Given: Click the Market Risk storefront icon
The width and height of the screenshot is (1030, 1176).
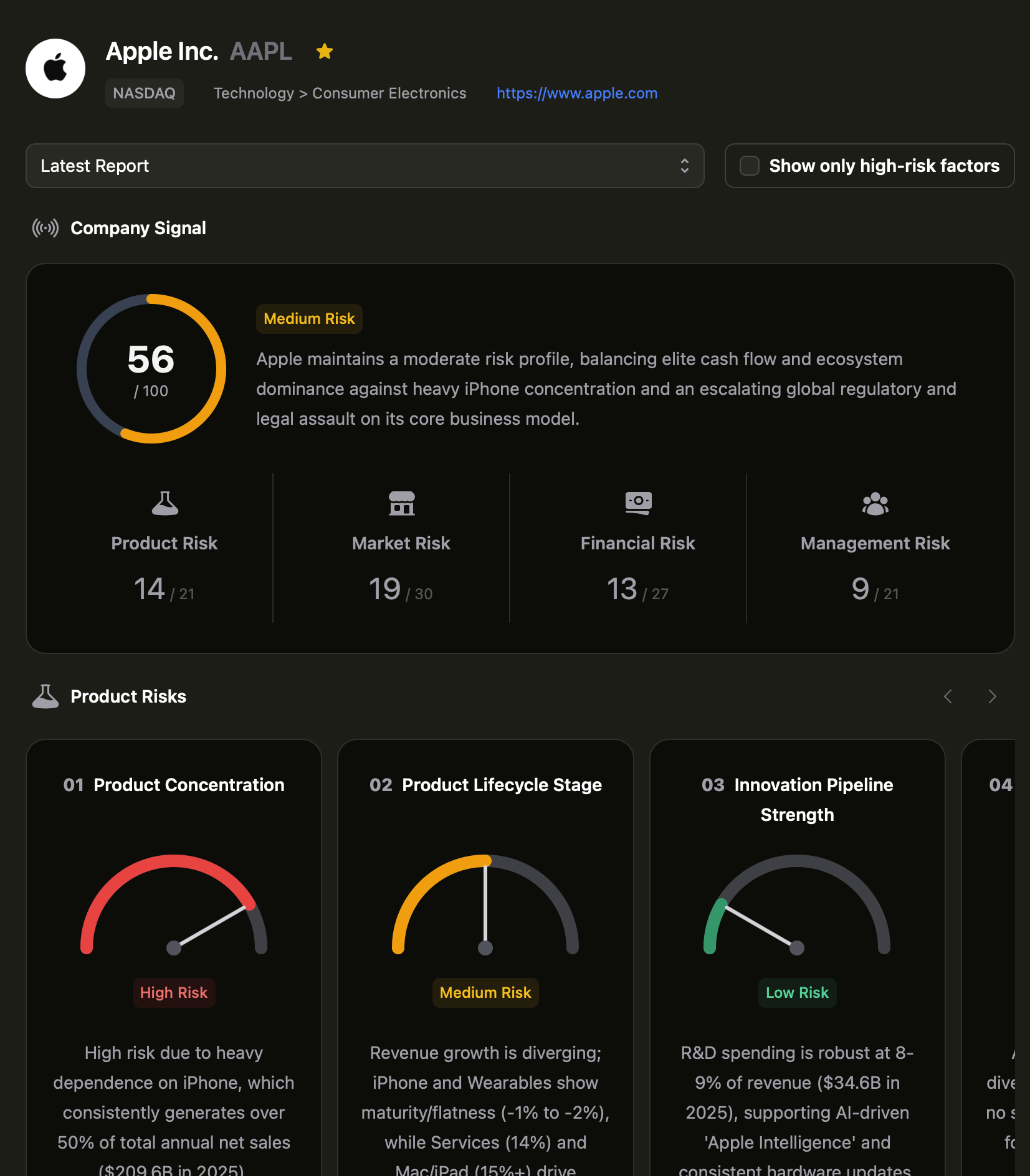Looking at the screenshot, I should (401, 503).
